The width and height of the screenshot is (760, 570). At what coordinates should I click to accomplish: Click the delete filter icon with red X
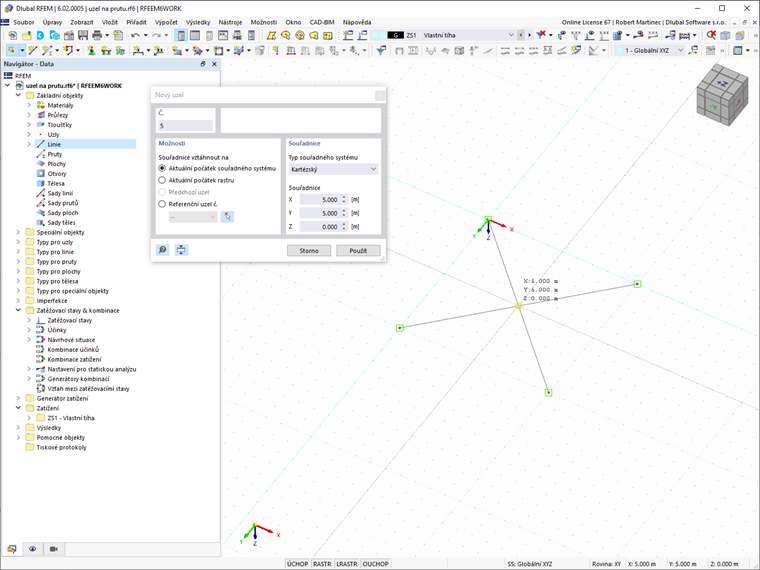click(x=541, y=34)
